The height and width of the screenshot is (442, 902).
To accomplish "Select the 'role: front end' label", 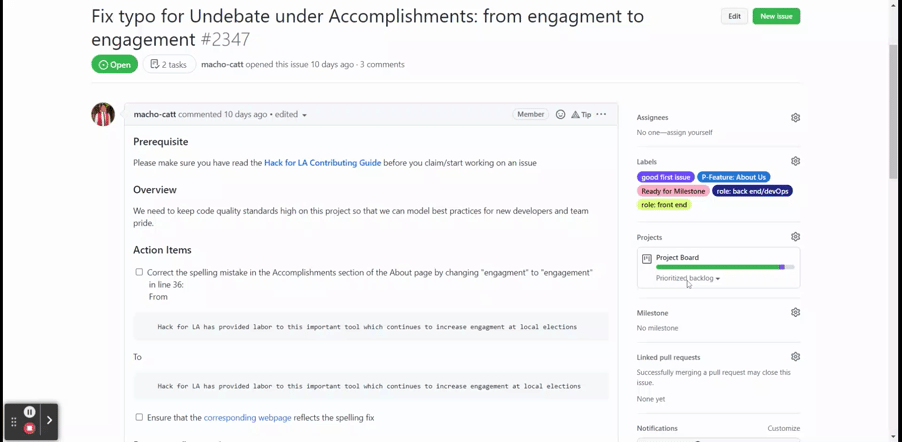I will pyautogui.click(x=664, y=205).
